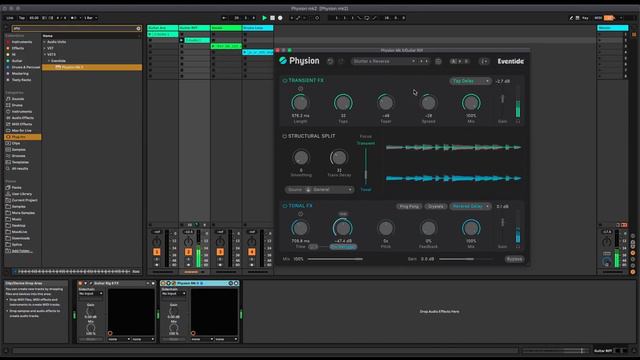Image resolution: width=640 pixels, height=360 pixels.
Task: Expand the Audio Units folder
Action: pos(45,42)
